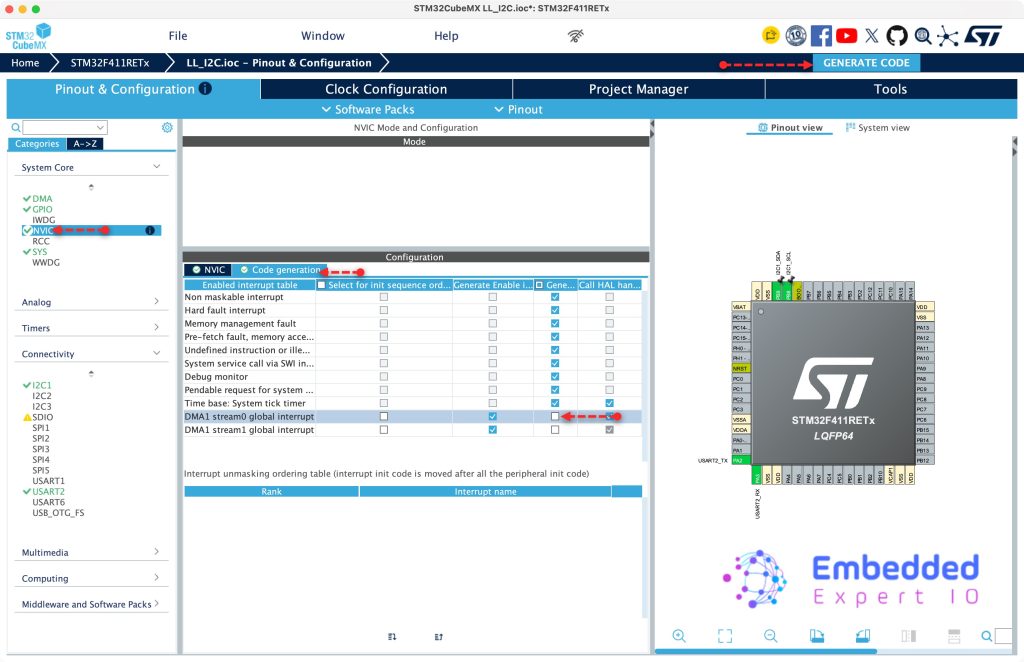Zoom in on the pinout view

click(679, 636)
